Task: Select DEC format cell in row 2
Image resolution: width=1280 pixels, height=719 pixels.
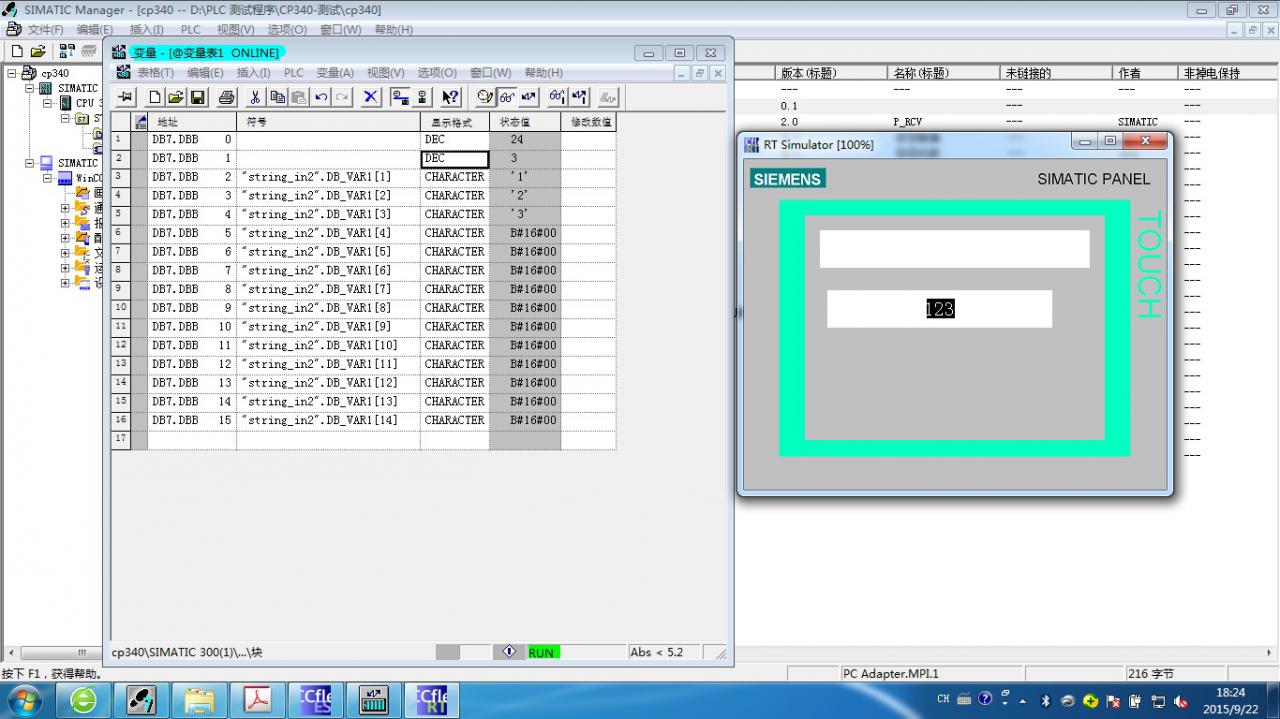Action: point(455,159)
